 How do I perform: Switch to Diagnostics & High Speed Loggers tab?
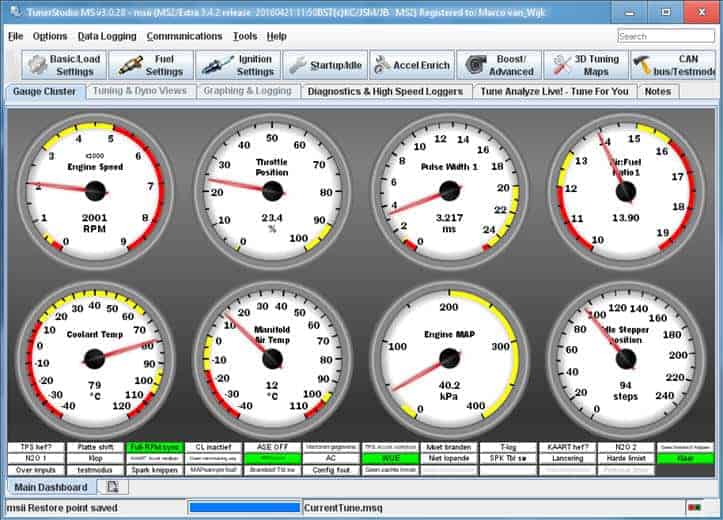pos(385,91)
